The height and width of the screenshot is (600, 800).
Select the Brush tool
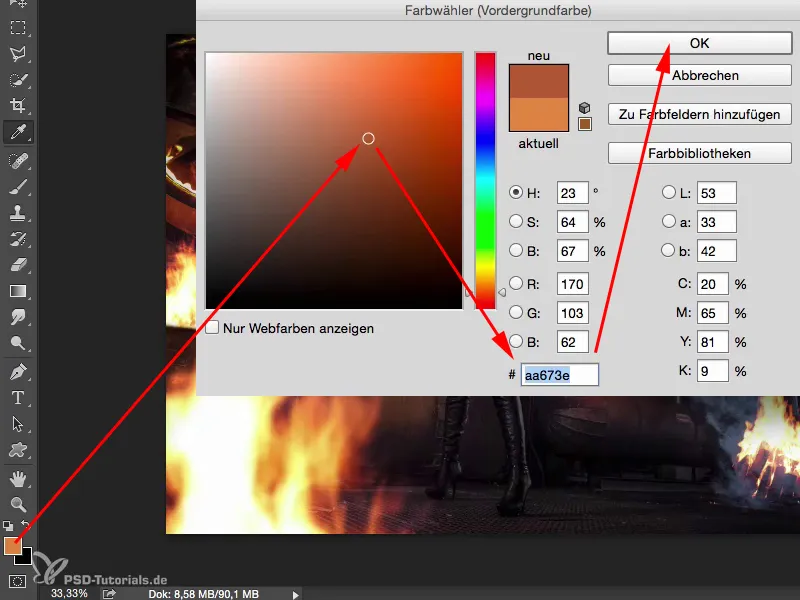(18, 188)
